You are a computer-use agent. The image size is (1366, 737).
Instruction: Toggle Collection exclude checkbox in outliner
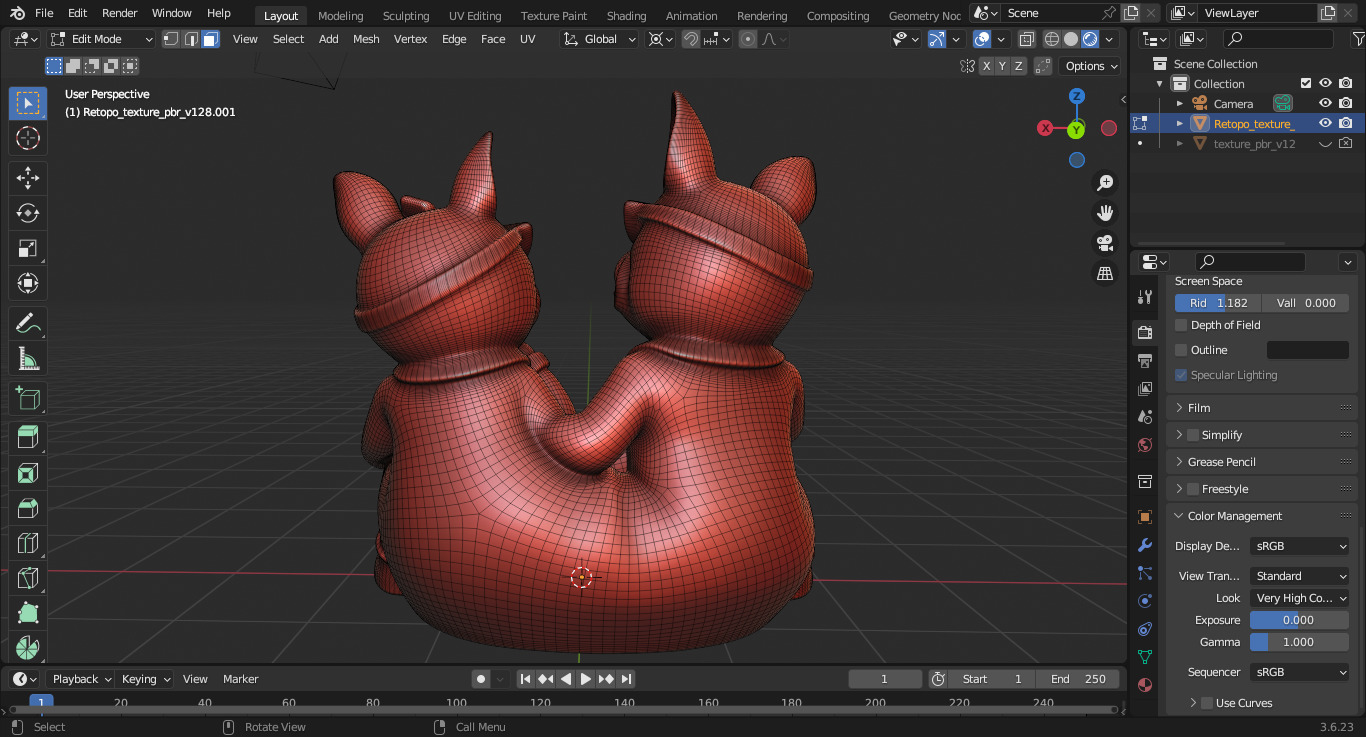[x=1305, y=83]
